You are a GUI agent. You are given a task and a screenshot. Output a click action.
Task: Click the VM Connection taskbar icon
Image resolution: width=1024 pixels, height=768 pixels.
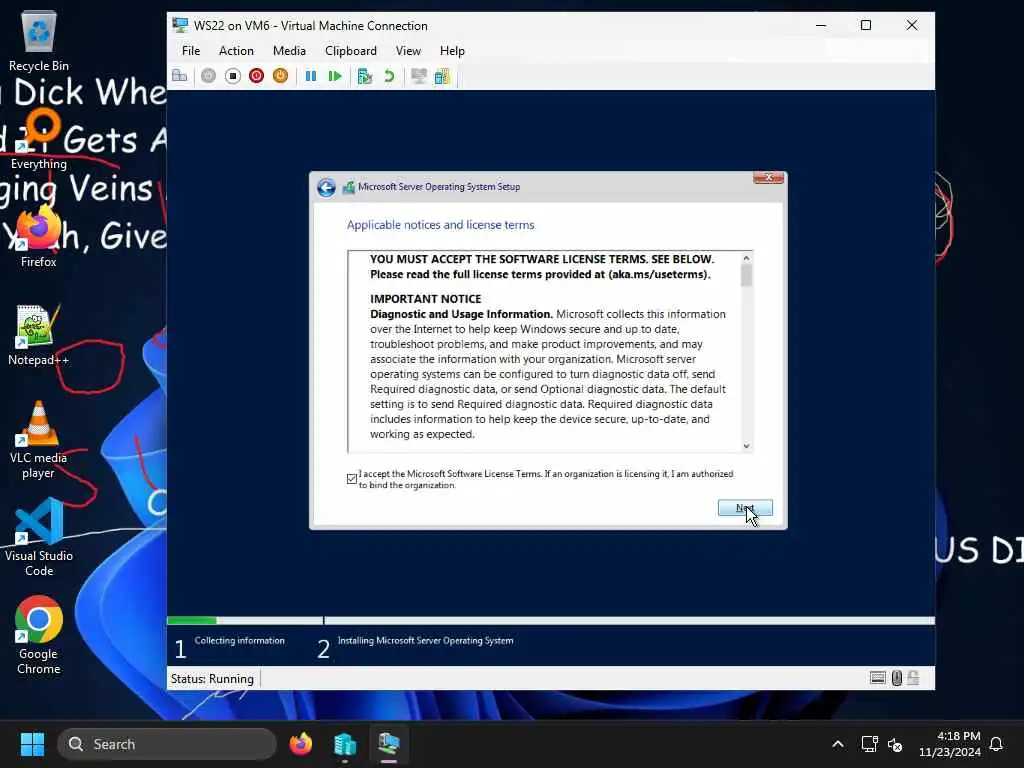389,744
